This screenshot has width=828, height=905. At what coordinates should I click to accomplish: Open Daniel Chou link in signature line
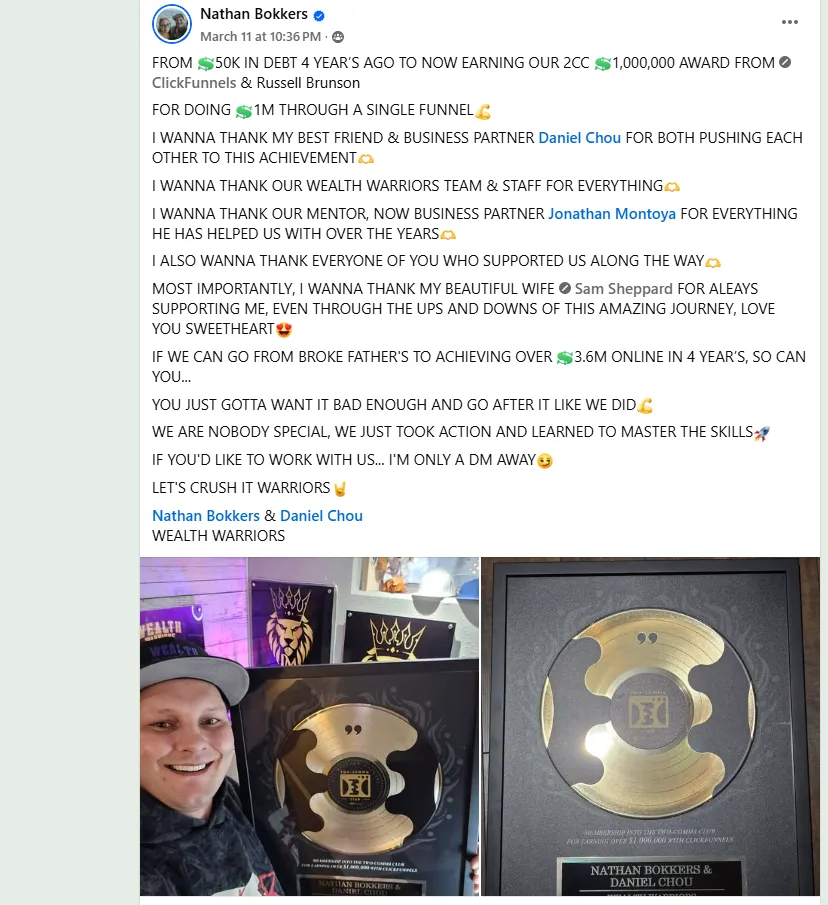pos(321,516)
